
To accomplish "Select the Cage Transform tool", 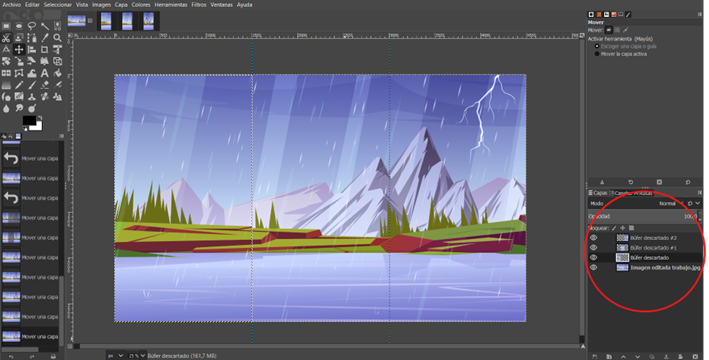I will pos(19,73).
